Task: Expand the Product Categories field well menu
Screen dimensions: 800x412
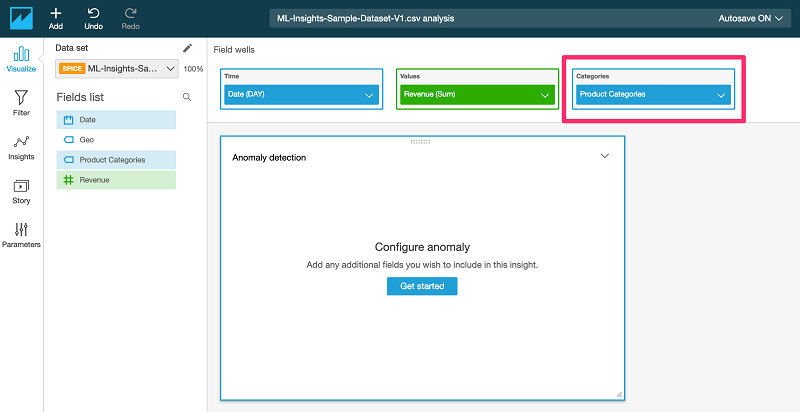Action: 721,95
